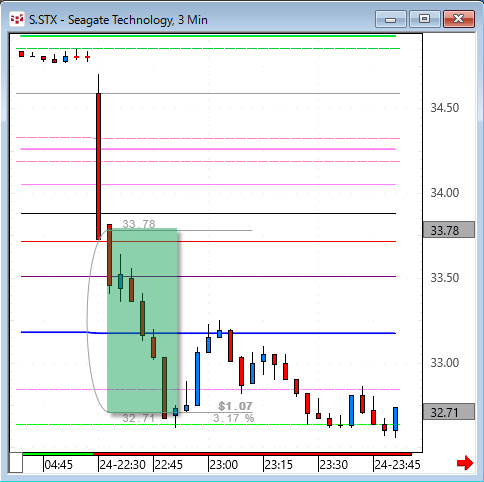Click the 24-23:45 time axis label

(x=397, y=464)
